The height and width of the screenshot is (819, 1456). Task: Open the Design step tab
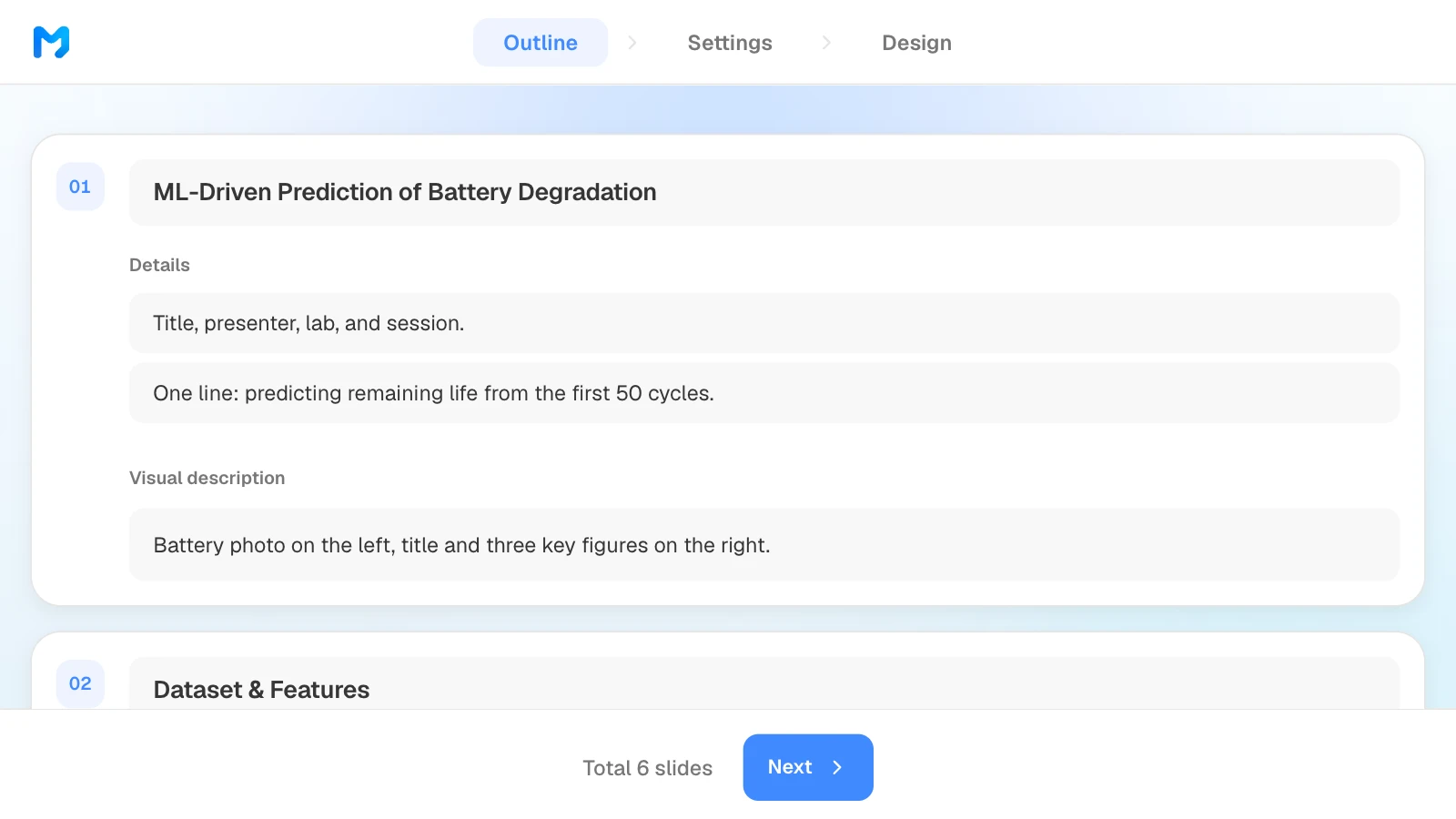tap(916, 43)
